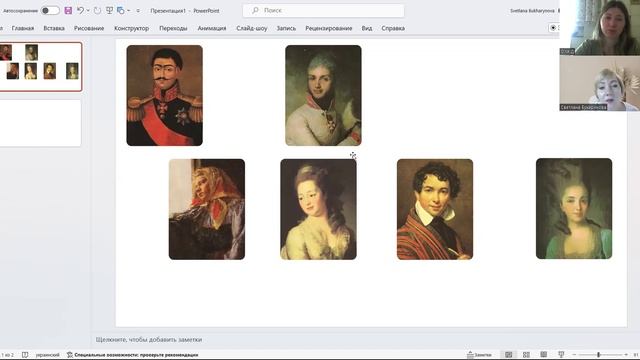Select the officer portrait with red sash
Viewport: 640px width, 360px height.
click(164, 96)
